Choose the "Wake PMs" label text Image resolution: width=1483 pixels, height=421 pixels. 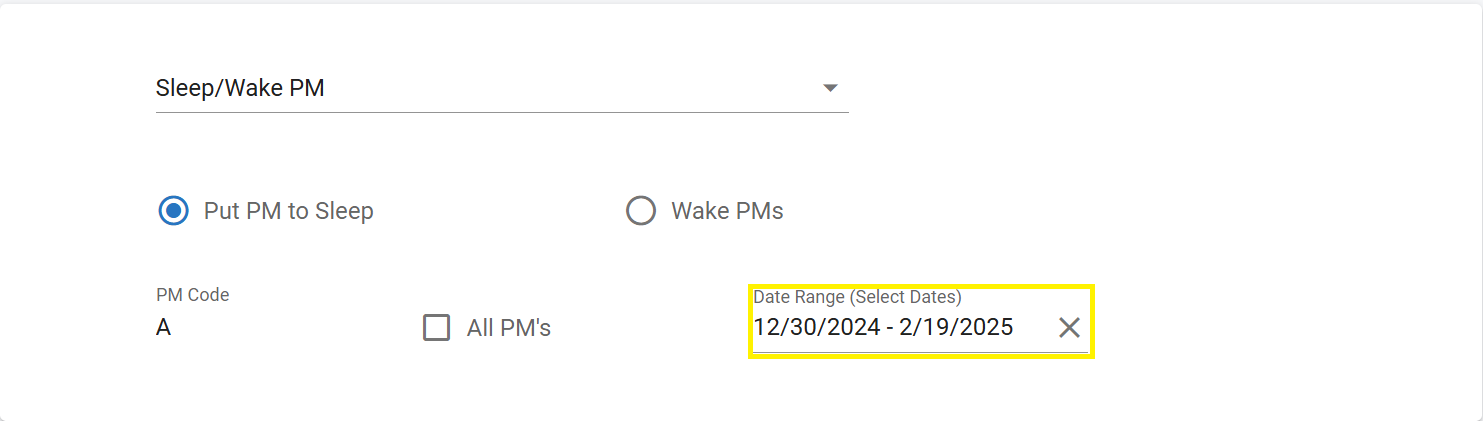727,211
